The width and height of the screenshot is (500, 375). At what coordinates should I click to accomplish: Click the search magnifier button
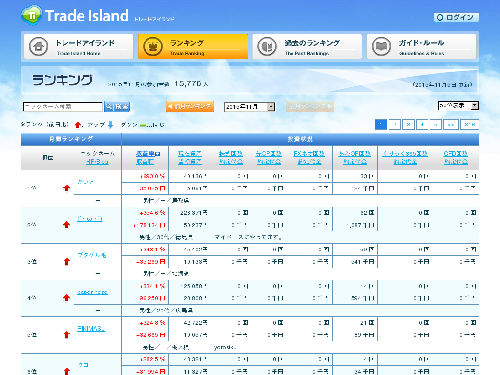pyautogui.click(x=117, y=107)
